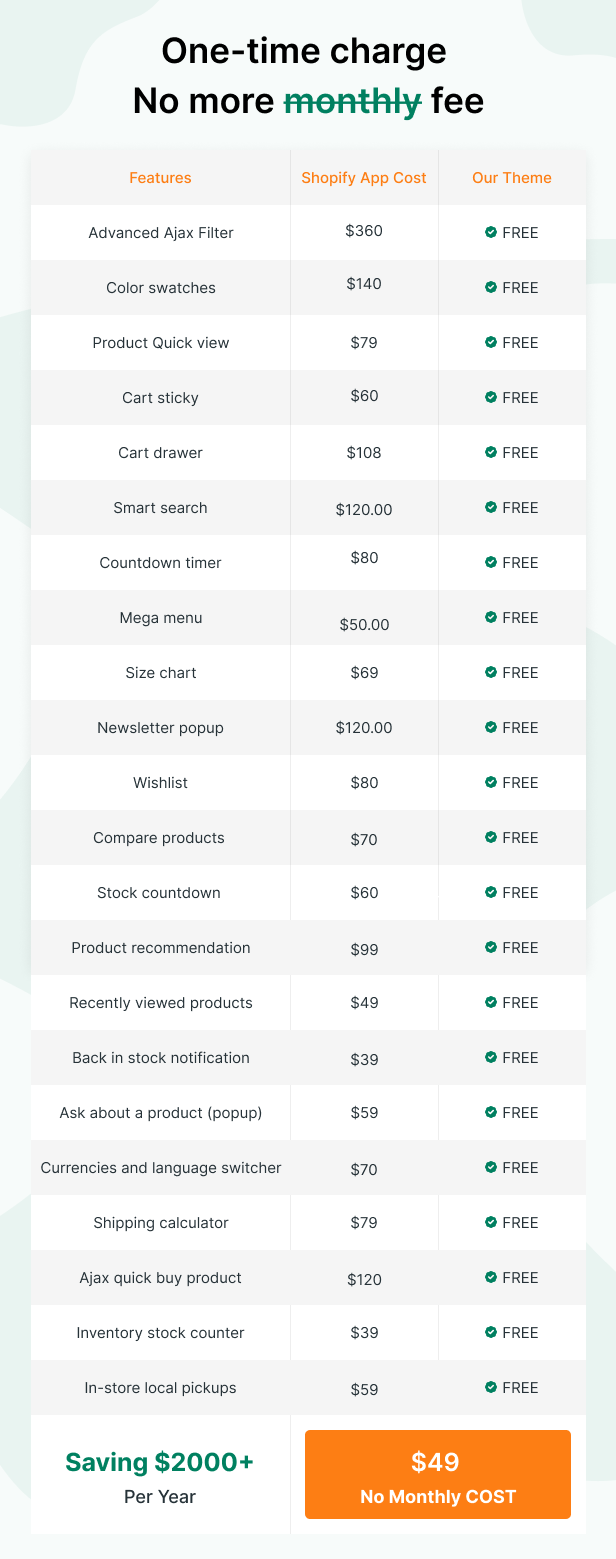
Task: Click the checkmark icon in the Shipping calculator row
Action: [491, 1222]
